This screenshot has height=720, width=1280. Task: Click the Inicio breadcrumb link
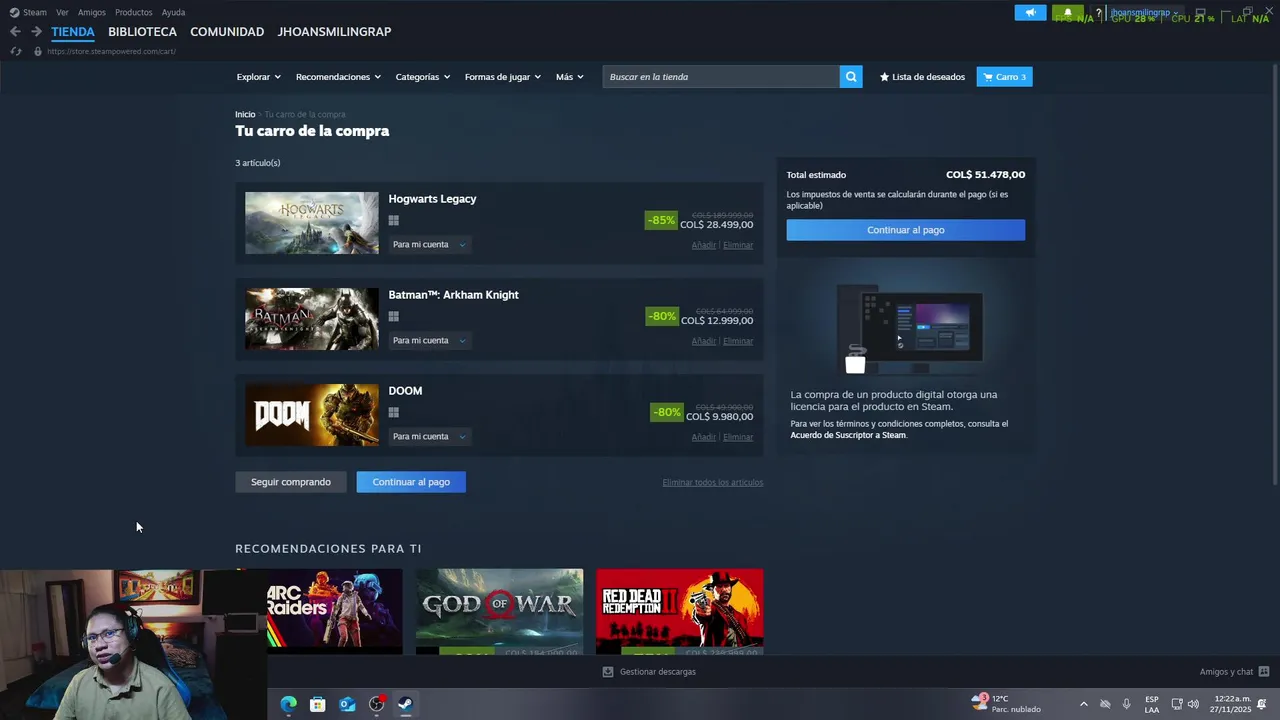click(245, 114)
